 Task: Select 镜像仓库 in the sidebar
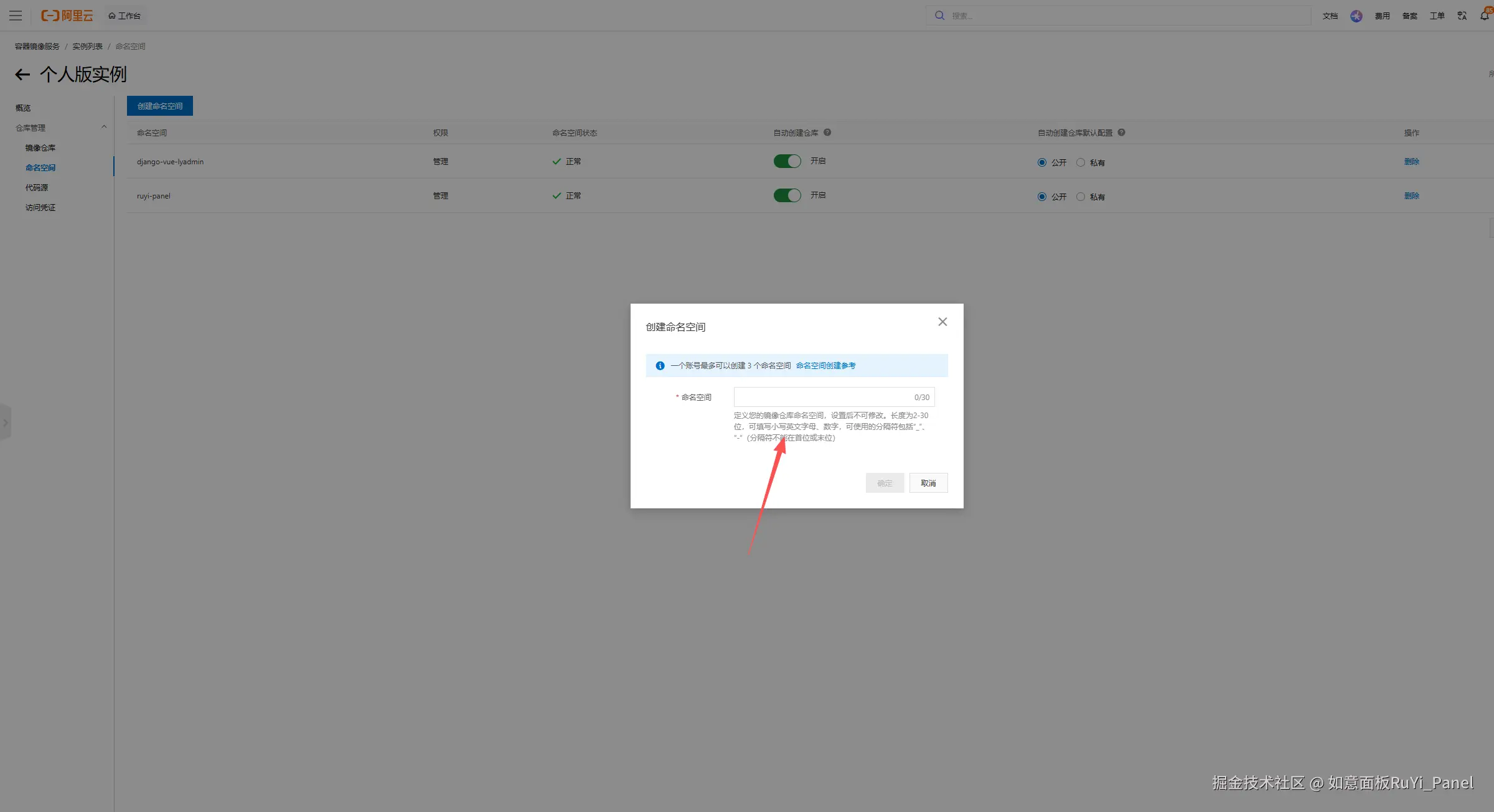pos(40,148)
